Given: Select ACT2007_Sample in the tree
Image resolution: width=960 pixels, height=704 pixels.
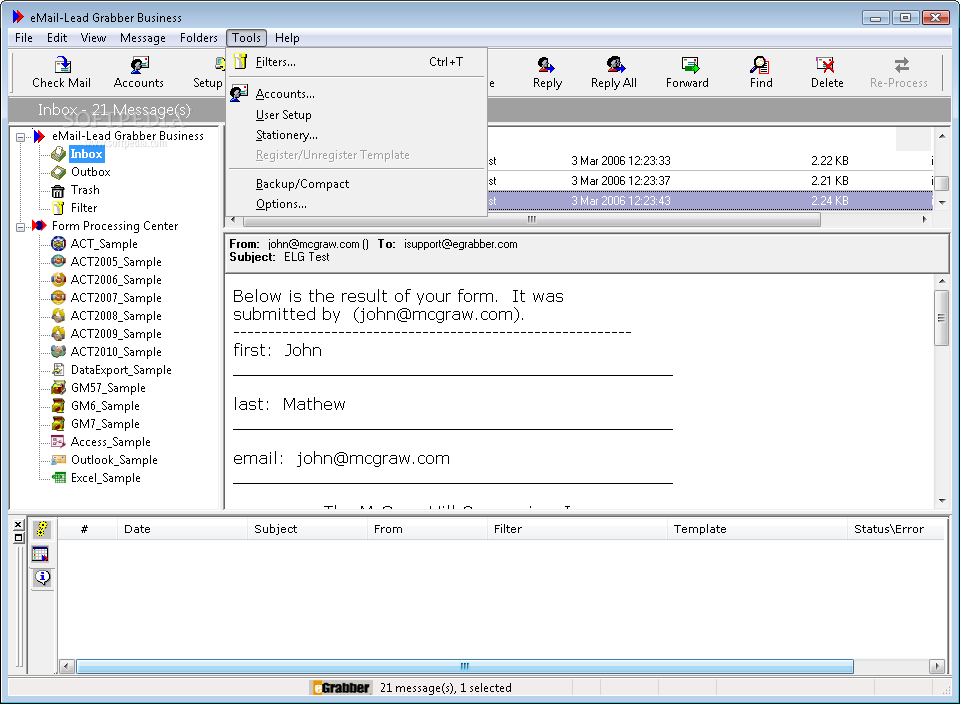Looking at the screenshot, I should [116, 298].
